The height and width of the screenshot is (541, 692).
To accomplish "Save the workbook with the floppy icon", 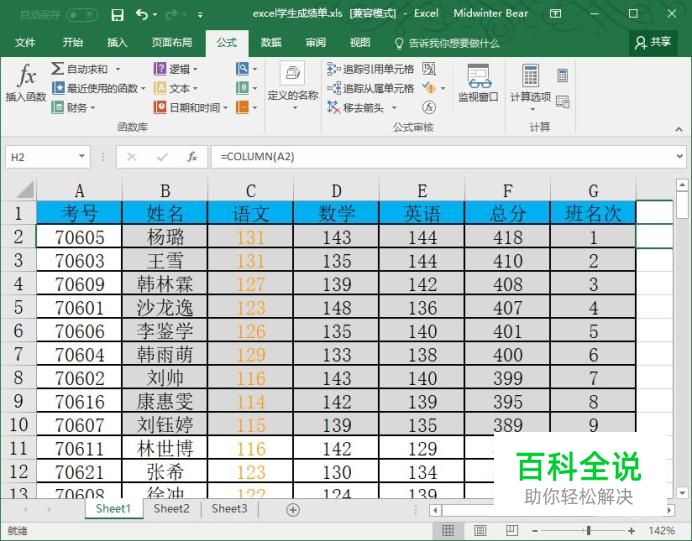I will tap(117, 15).
